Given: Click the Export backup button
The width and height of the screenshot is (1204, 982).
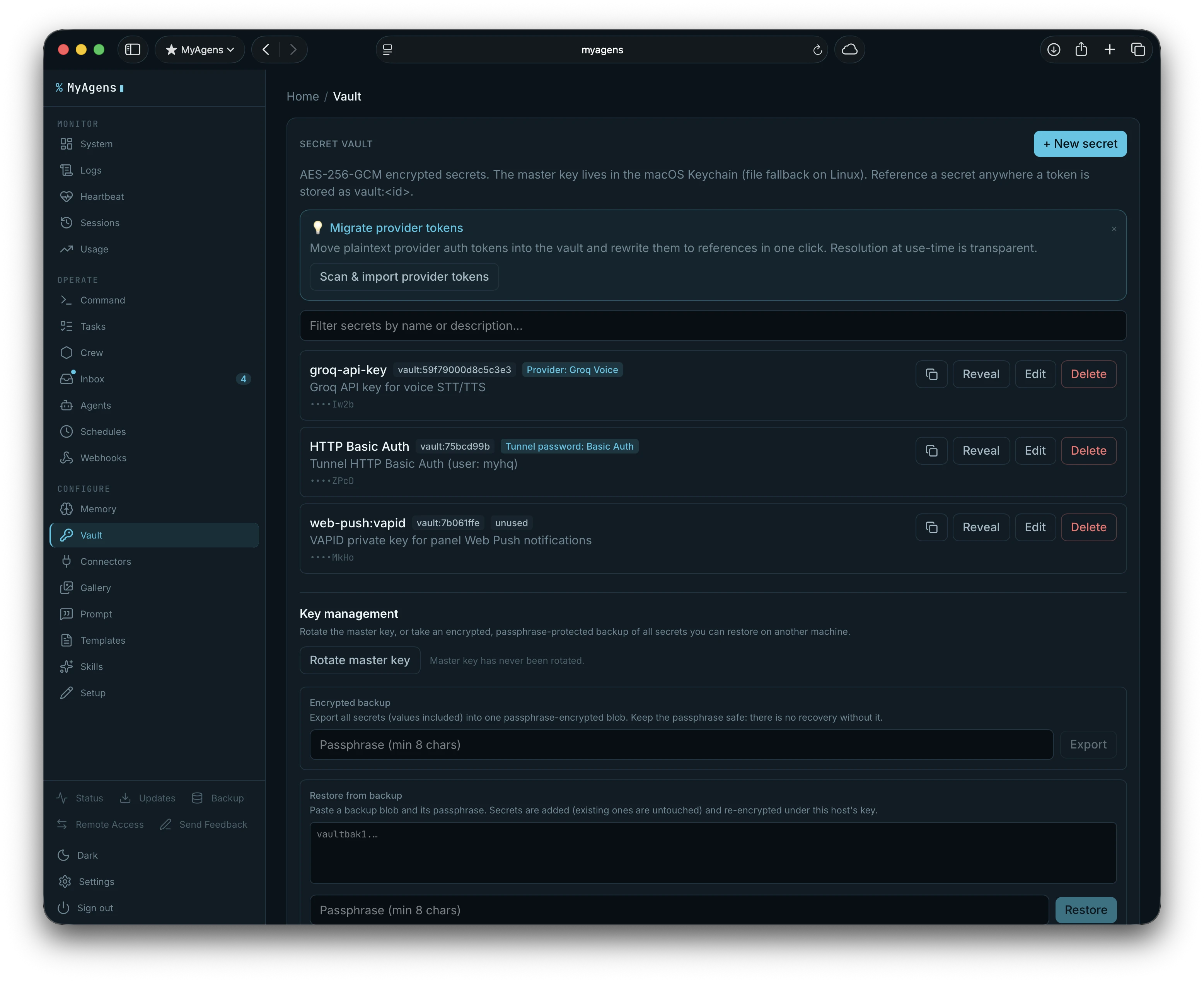Looking at the screenshot, I should [1088, 744].
